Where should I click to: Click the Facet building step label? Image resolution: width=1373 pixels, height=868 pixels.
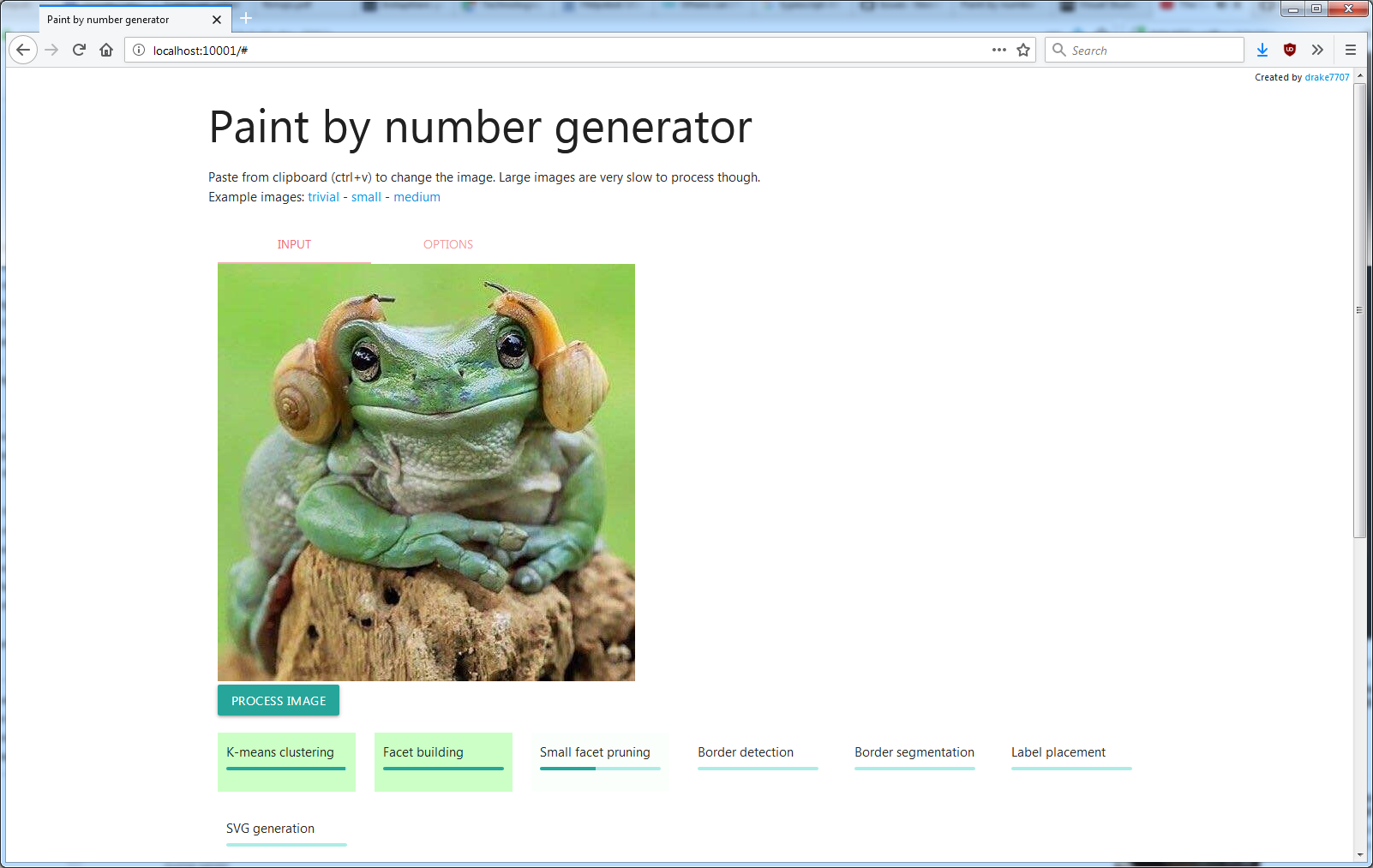pos(423,752)
